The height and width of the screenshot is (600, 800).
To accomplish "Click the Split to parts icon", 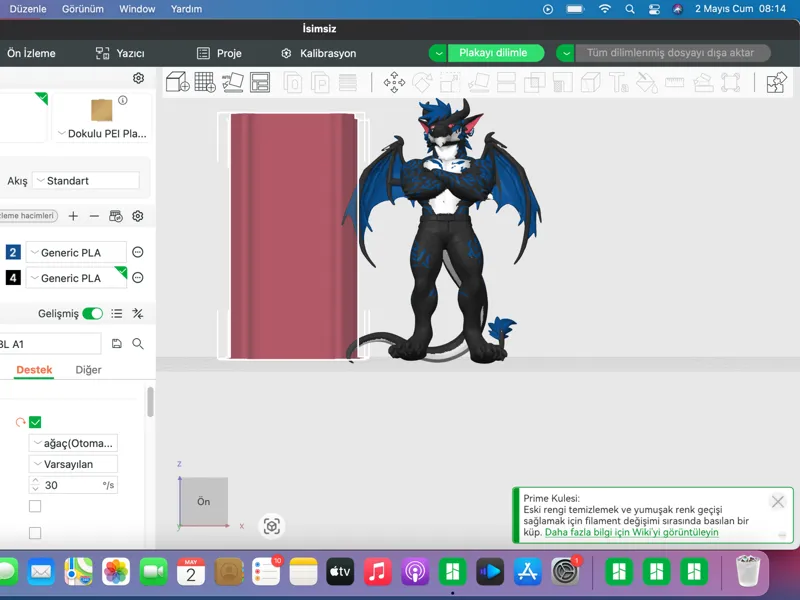I will tap(320, 82).
